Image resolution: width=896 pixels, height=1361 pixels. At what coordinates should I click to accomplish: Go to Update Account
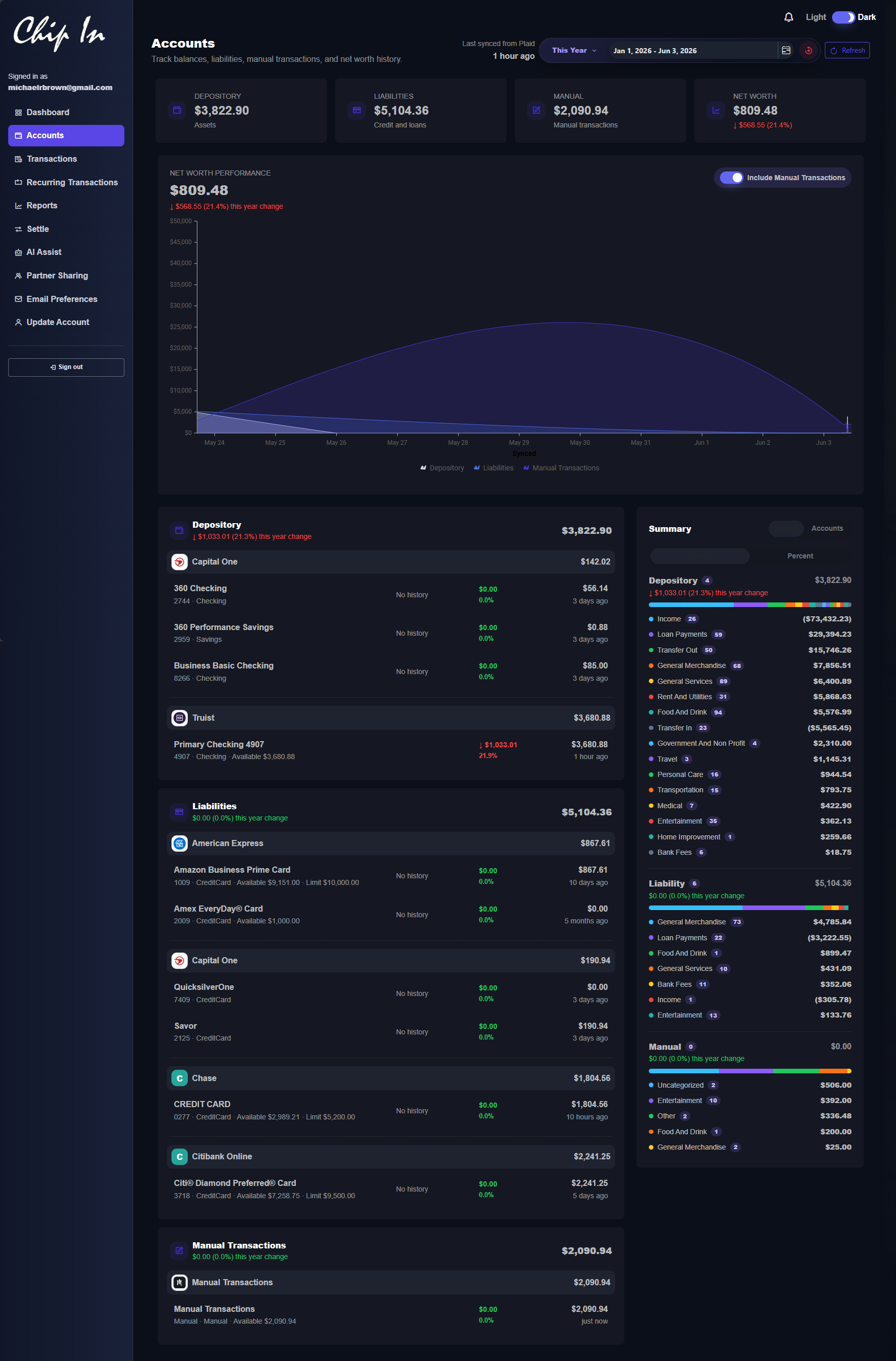tap(66, 322)
